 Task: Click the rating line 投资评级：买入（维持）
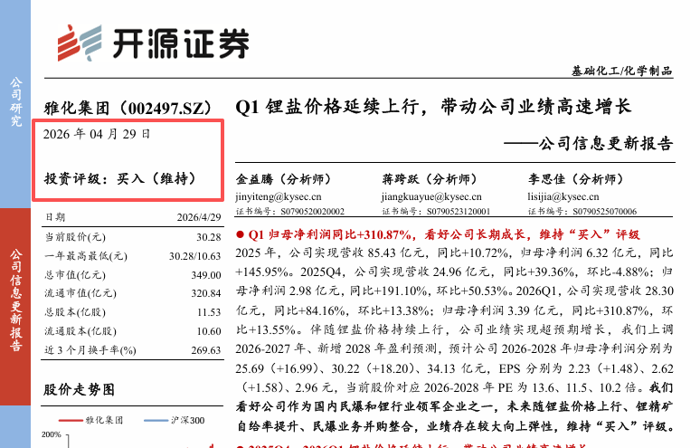point(120,178)
